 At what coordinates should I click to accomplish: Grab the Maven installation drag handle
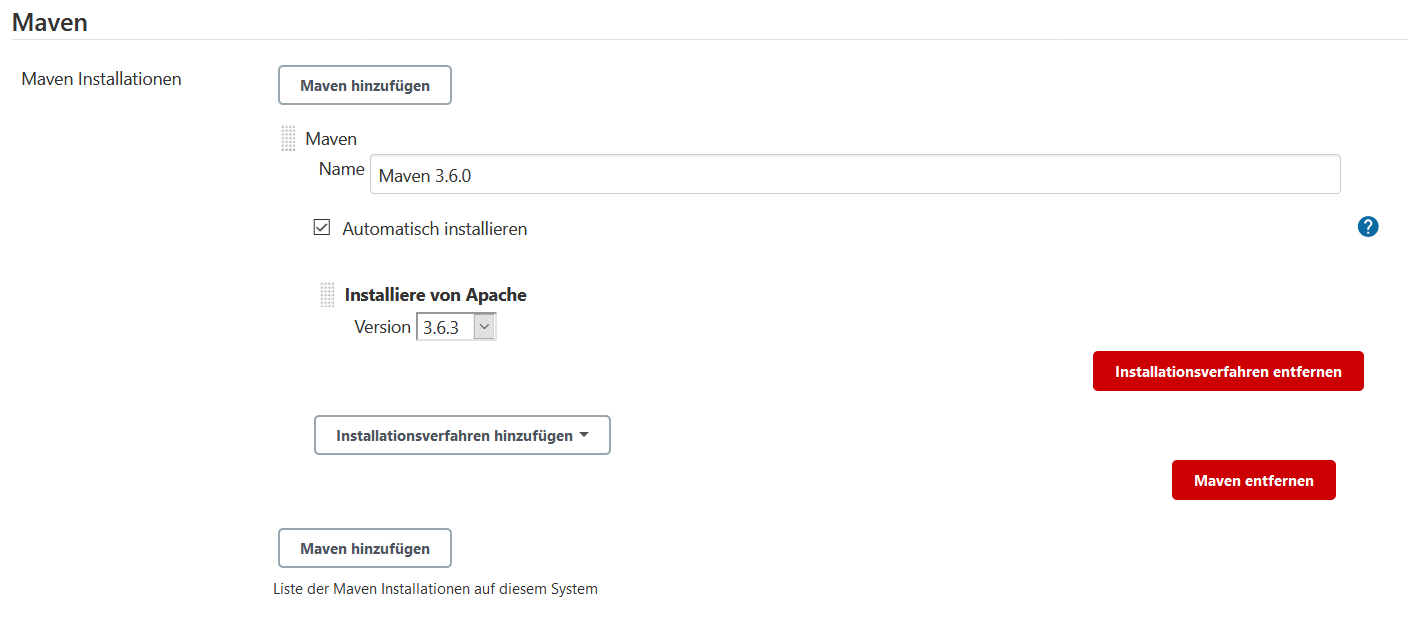[x=288, y=139]
